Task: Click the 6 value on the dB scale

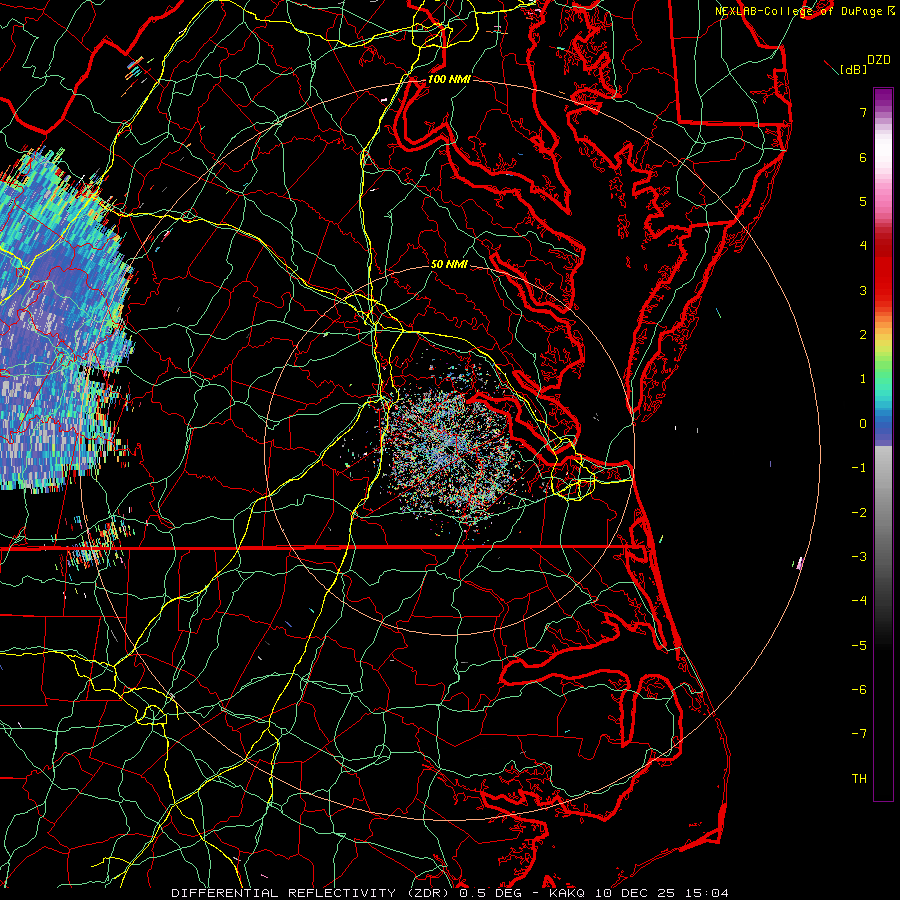Action: click(x=863, y=157)
